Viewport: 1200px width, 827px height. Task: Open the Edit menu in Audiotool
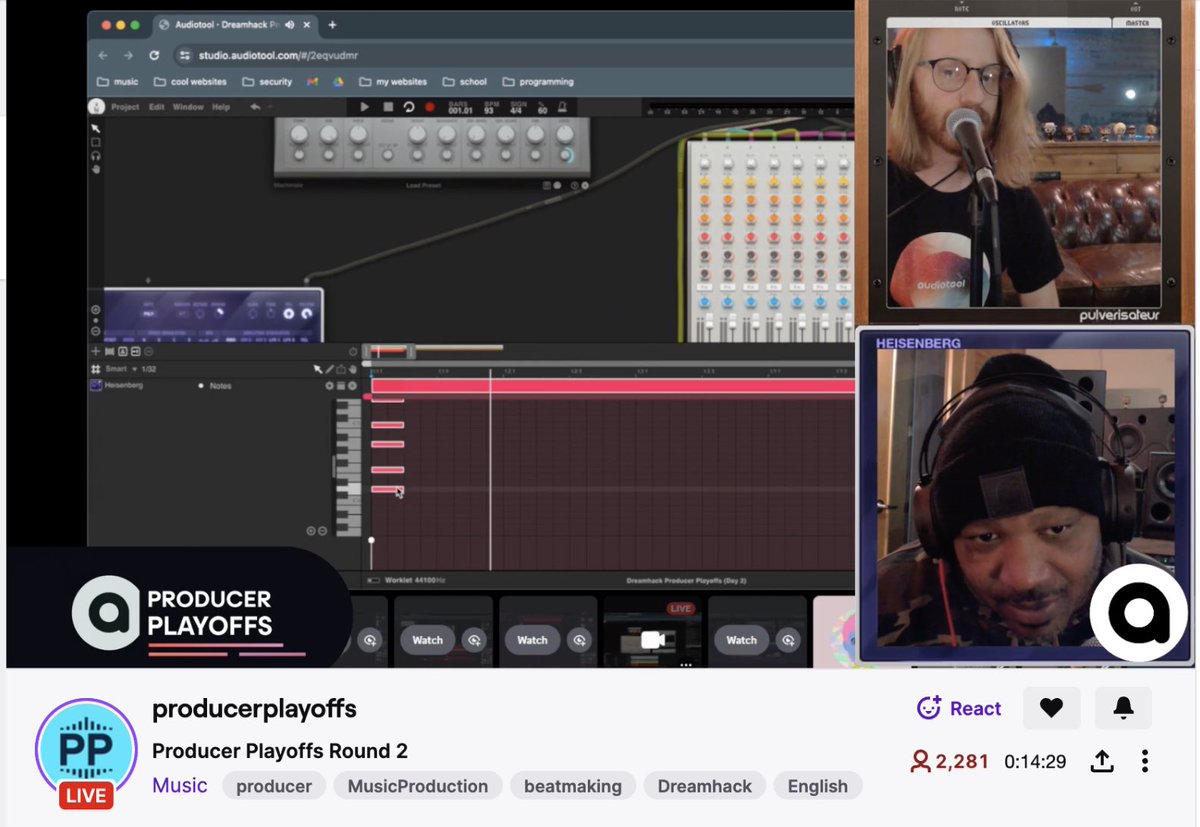(157, 107)
